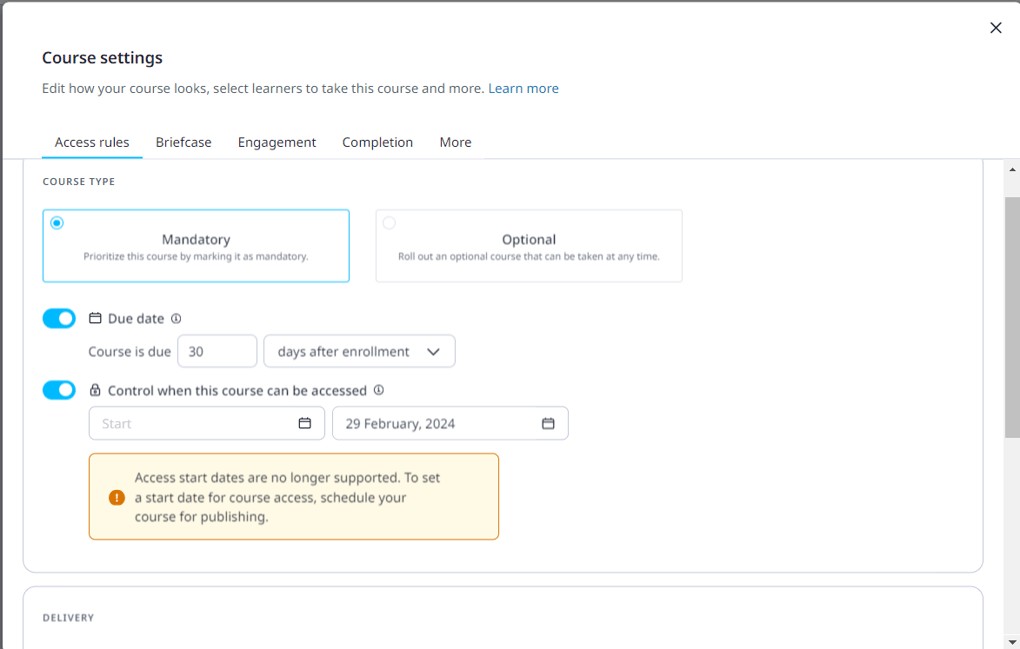Click the calendar icon beside Due date label
Image resolution: width=1020 pixels, height=649 pixels.
coord(95,319)
